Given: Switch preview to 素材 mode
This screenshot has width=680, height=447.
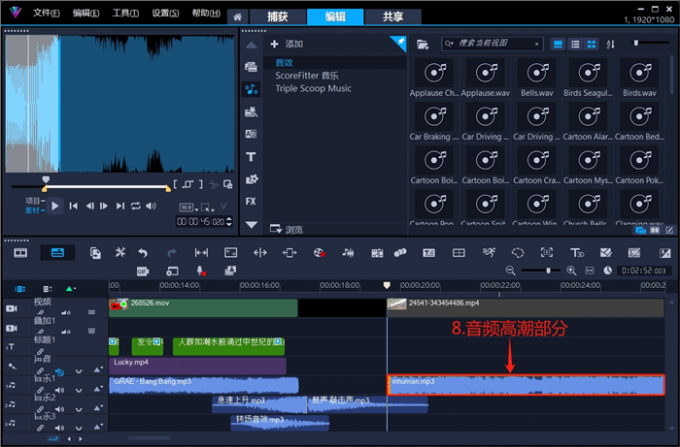Looking at the screenshot, I should [x=35, y=210].
